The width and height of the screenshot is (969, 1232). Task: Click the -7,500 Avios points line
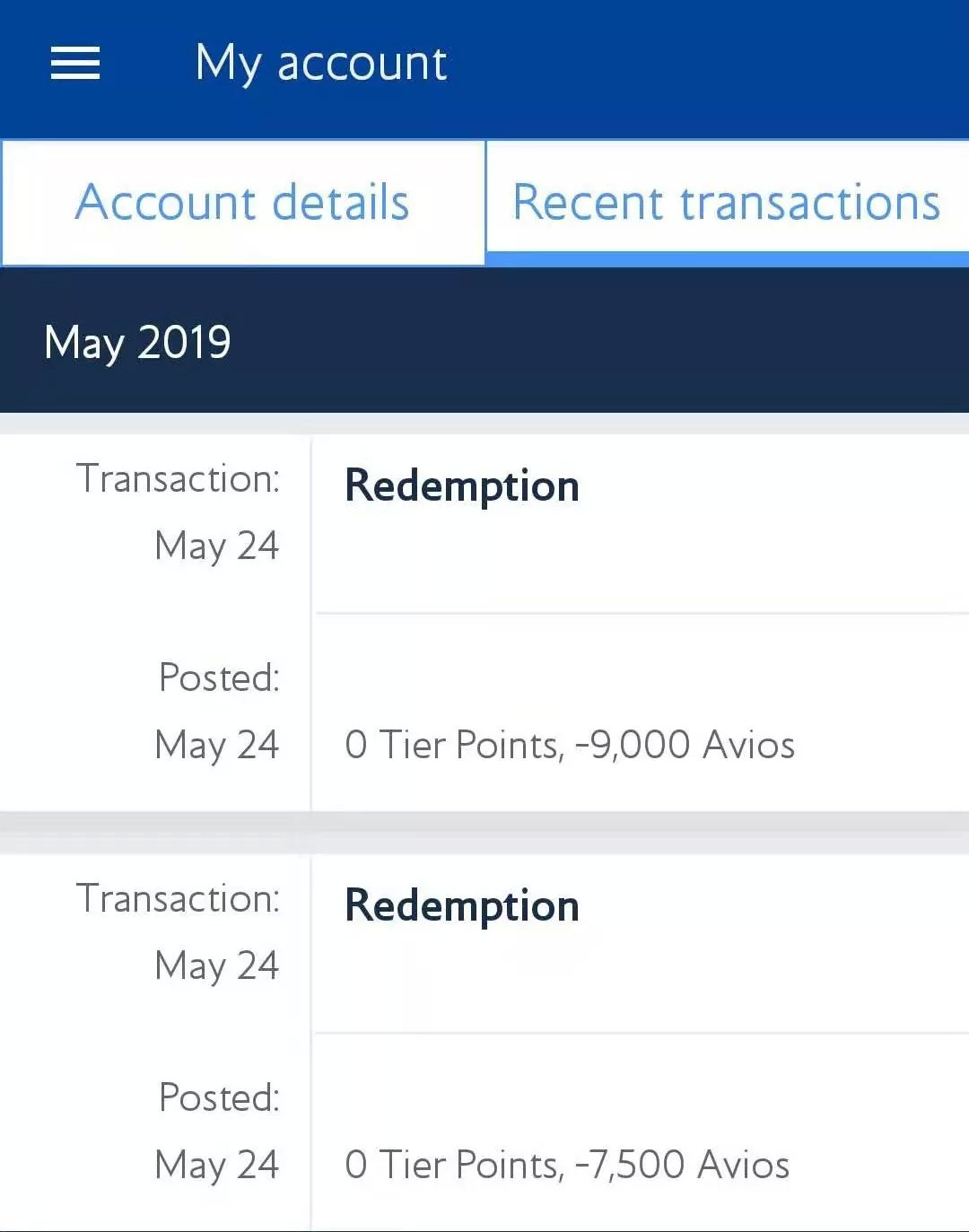click(567, 1165)
